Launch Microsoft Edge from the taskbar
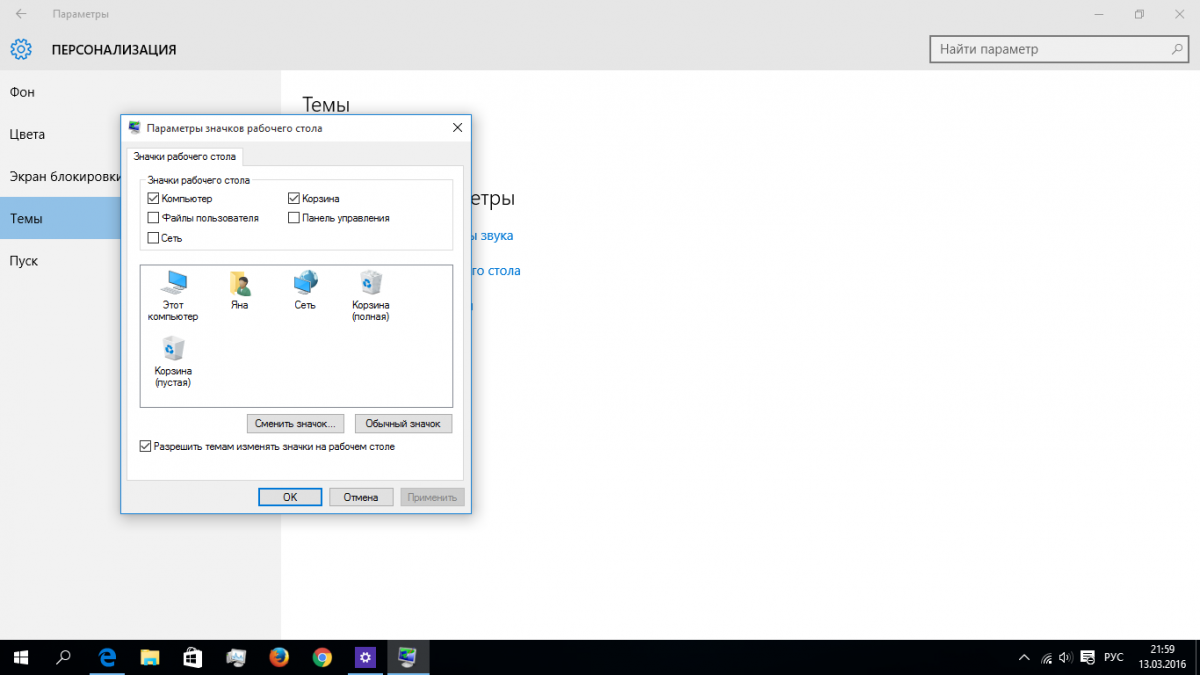This screenshot has width=1200, height=675. (108, 657)
